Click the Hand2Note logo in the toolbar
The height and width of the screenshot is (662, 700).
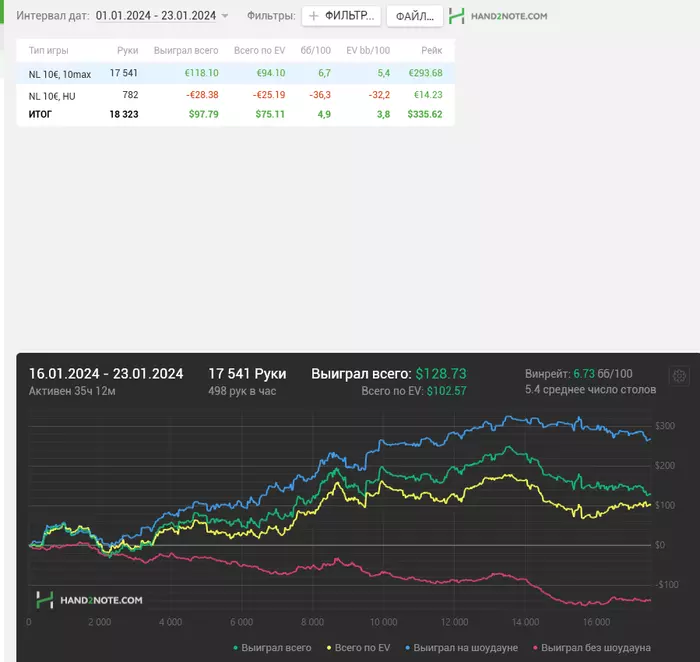[x=498, y=16]
